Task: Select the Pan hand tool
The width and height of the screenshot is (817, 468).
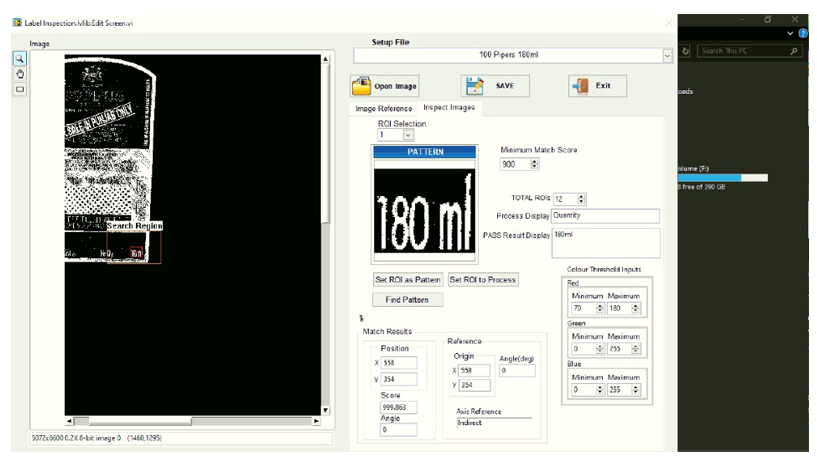Action: tap(19, 74)
